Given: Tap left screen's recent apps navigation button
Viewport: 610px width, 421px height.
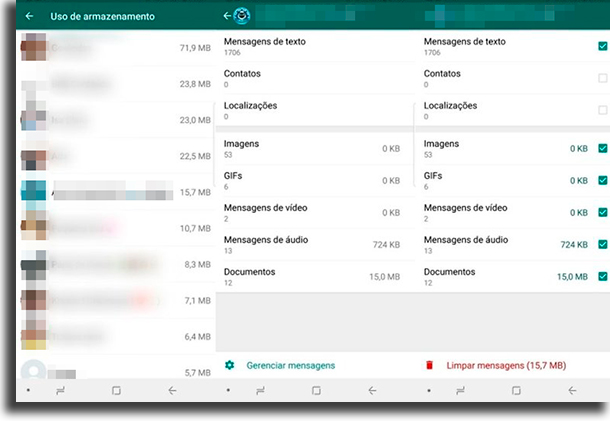Looking at the screenshot, I should [x=60, y=390].
